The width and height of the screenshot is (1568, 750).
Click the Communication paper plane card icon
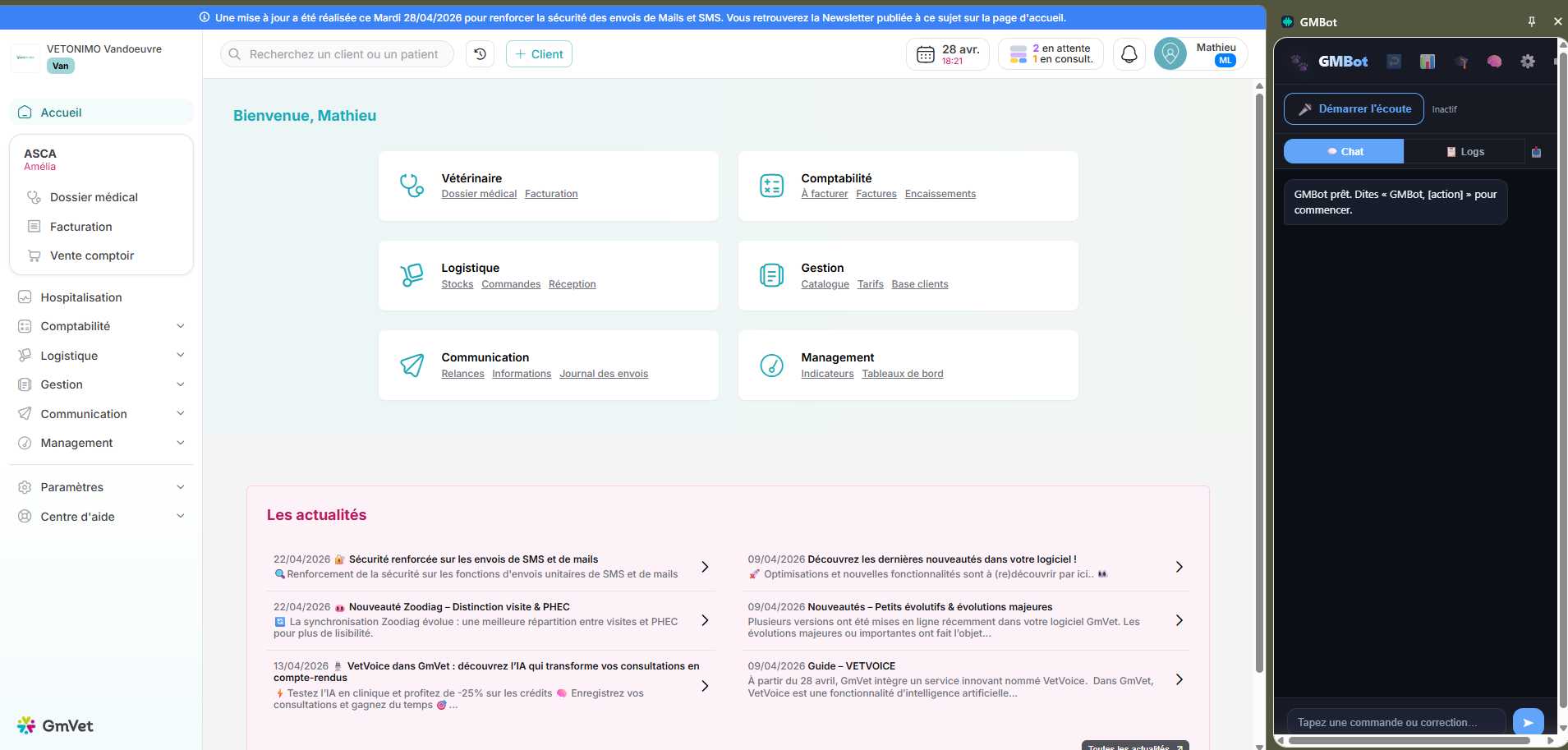[412, 365]
